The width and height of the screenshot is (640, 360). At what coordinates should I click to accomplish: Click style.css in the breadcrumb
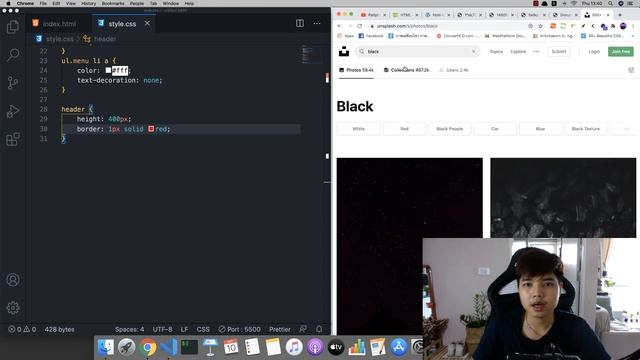tap(60, 39)
